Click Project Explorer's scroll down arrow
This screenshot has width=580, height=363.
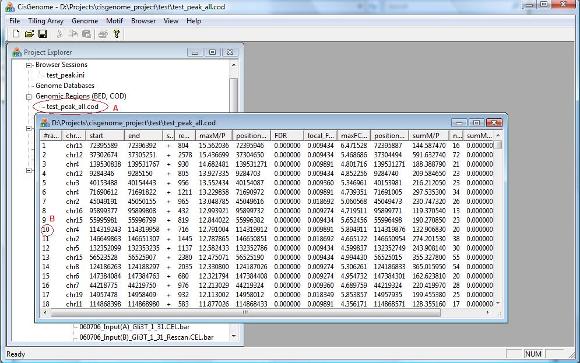coord(233,336)
